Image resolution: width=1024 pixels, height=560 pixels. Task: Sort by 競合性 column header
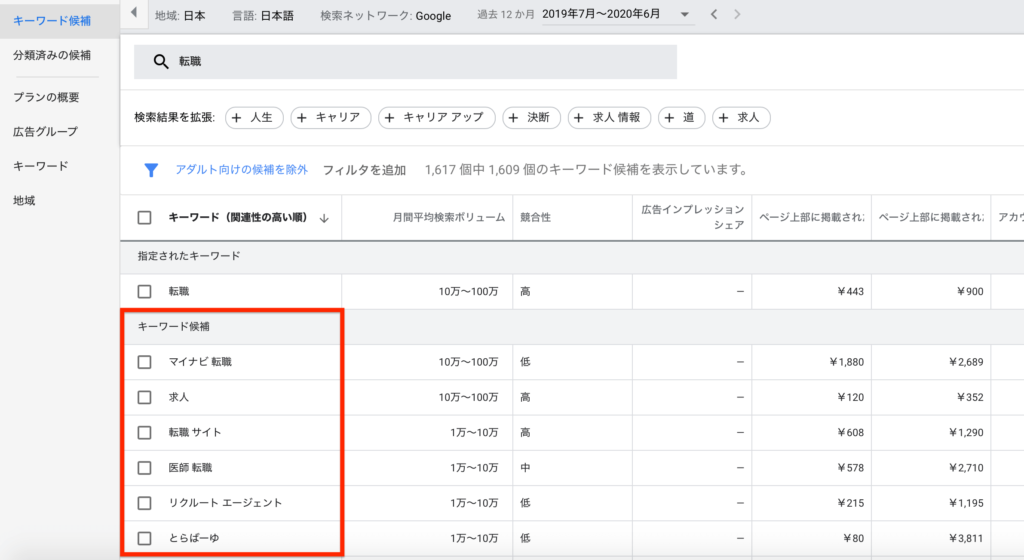coord(536,218)
